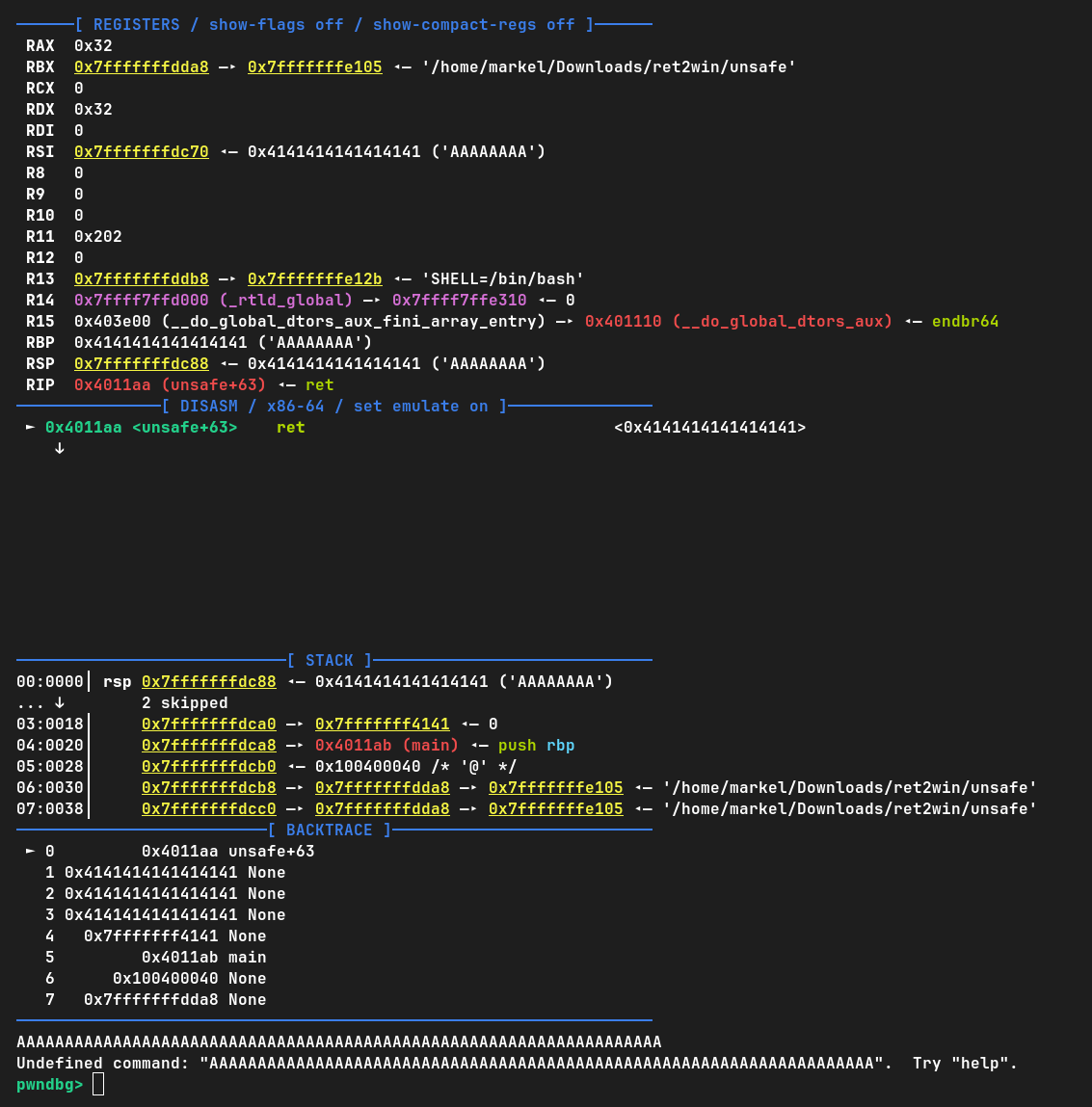Click R13's underlined 0x7fffffffddb8 address
This screenshot has width=1092, height=1107.
pyautogui.click(x=141, y=278)
